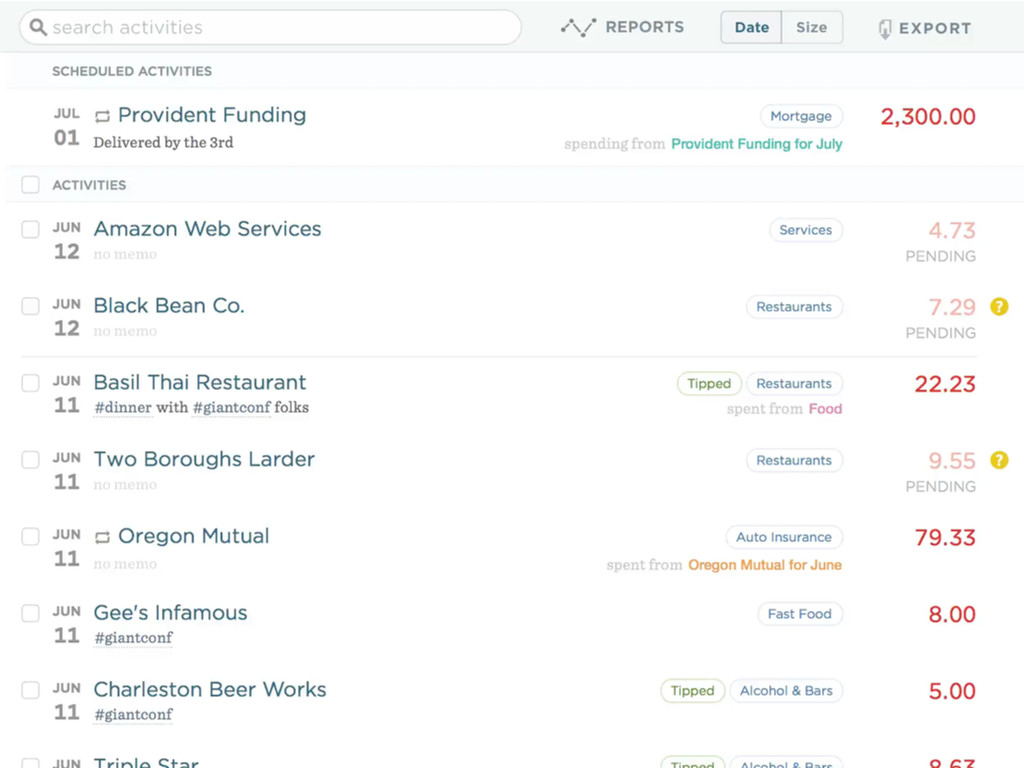The image size is (1024, 768).
Task: Click 'no memo' under Two Boroughs Larder
Action: coord(125,485)
